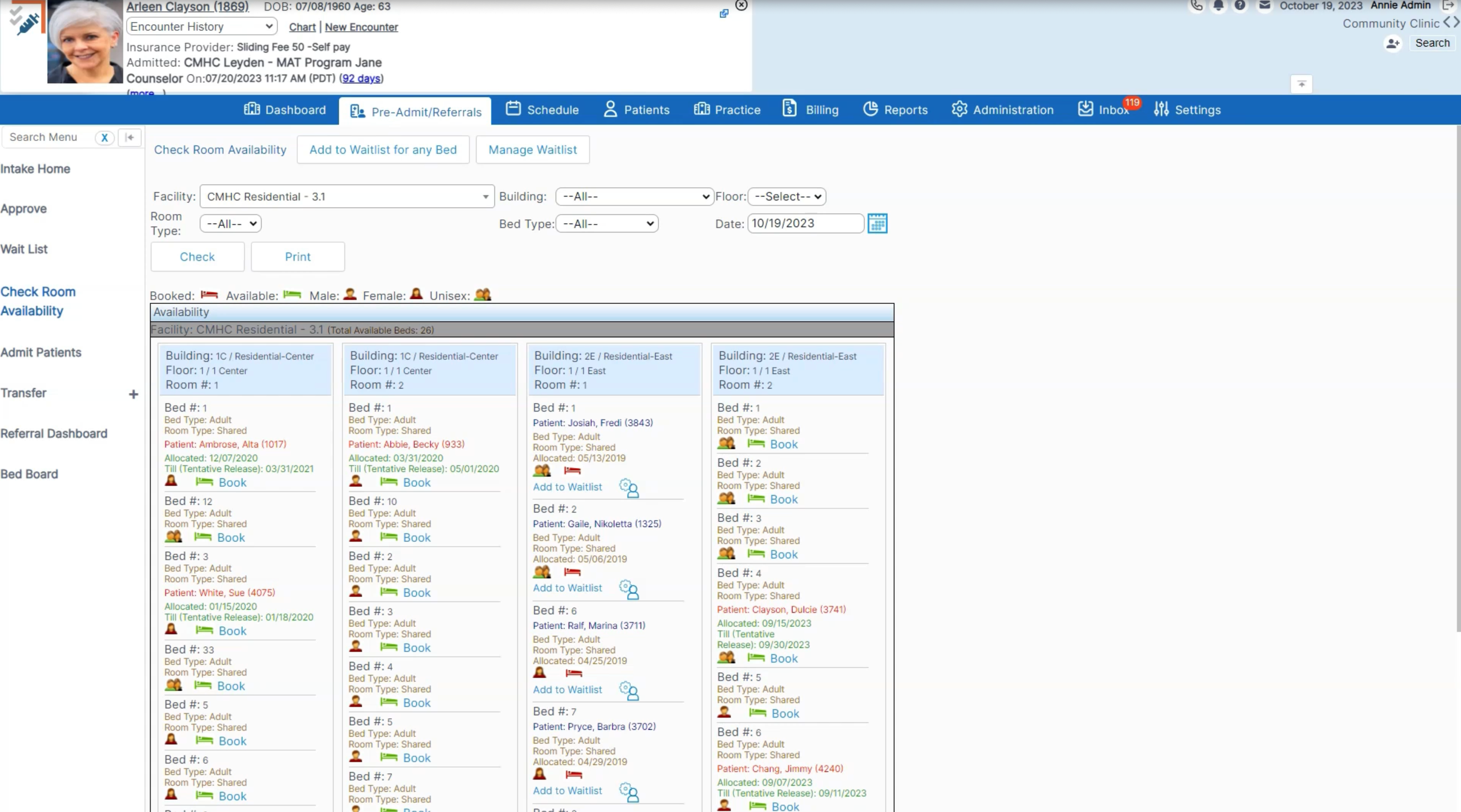Image resolution: width=1461 pixels, height=812 pixels.
Task: Open the help question mark icon
Action: [1241, 6]
